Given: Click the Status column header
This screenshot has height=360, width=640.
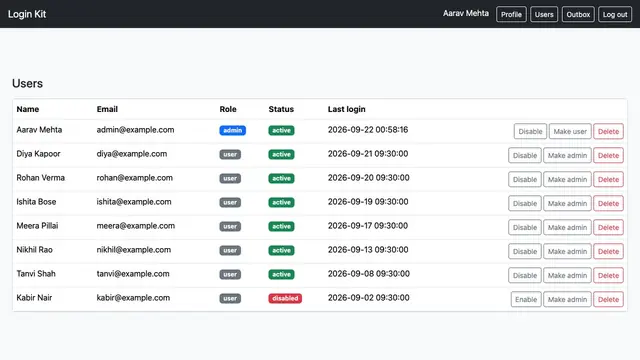Looking at the screenshot, I should click(281, 109).
